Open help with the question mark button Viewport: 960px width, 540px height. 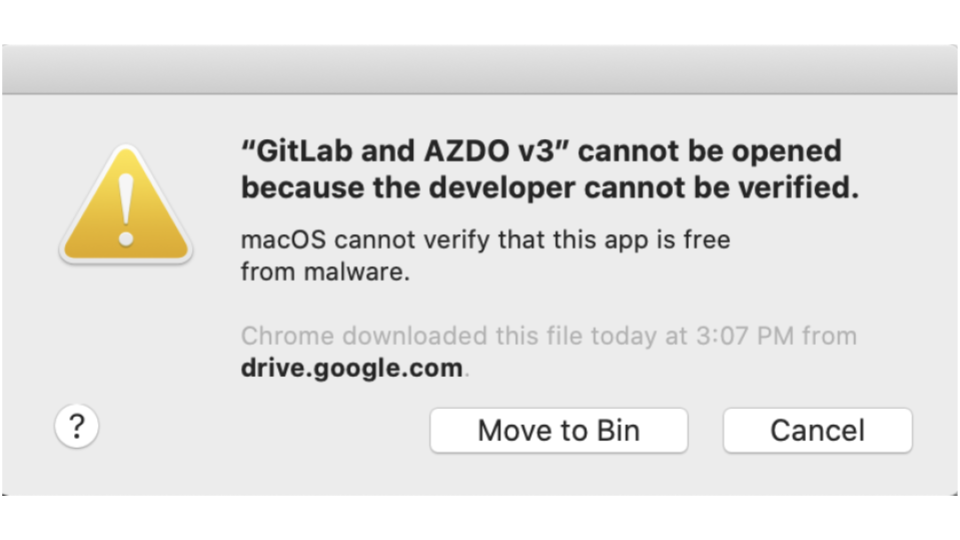point(77,426)
